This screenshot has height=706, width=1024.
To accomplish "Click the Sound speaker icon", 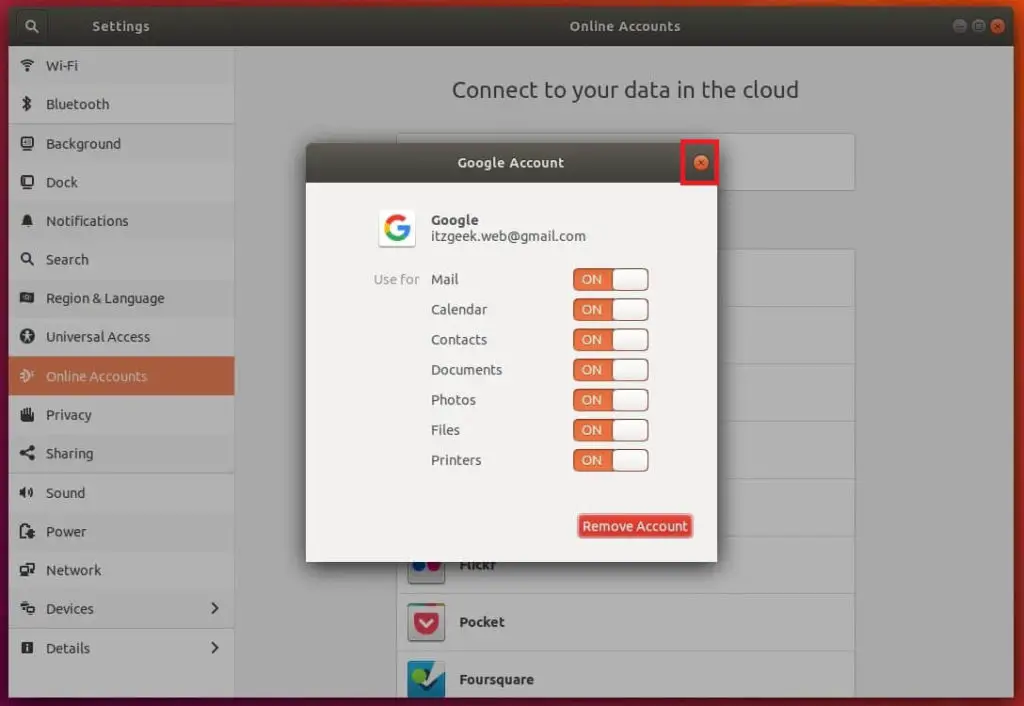I will (x=27, y=492).
